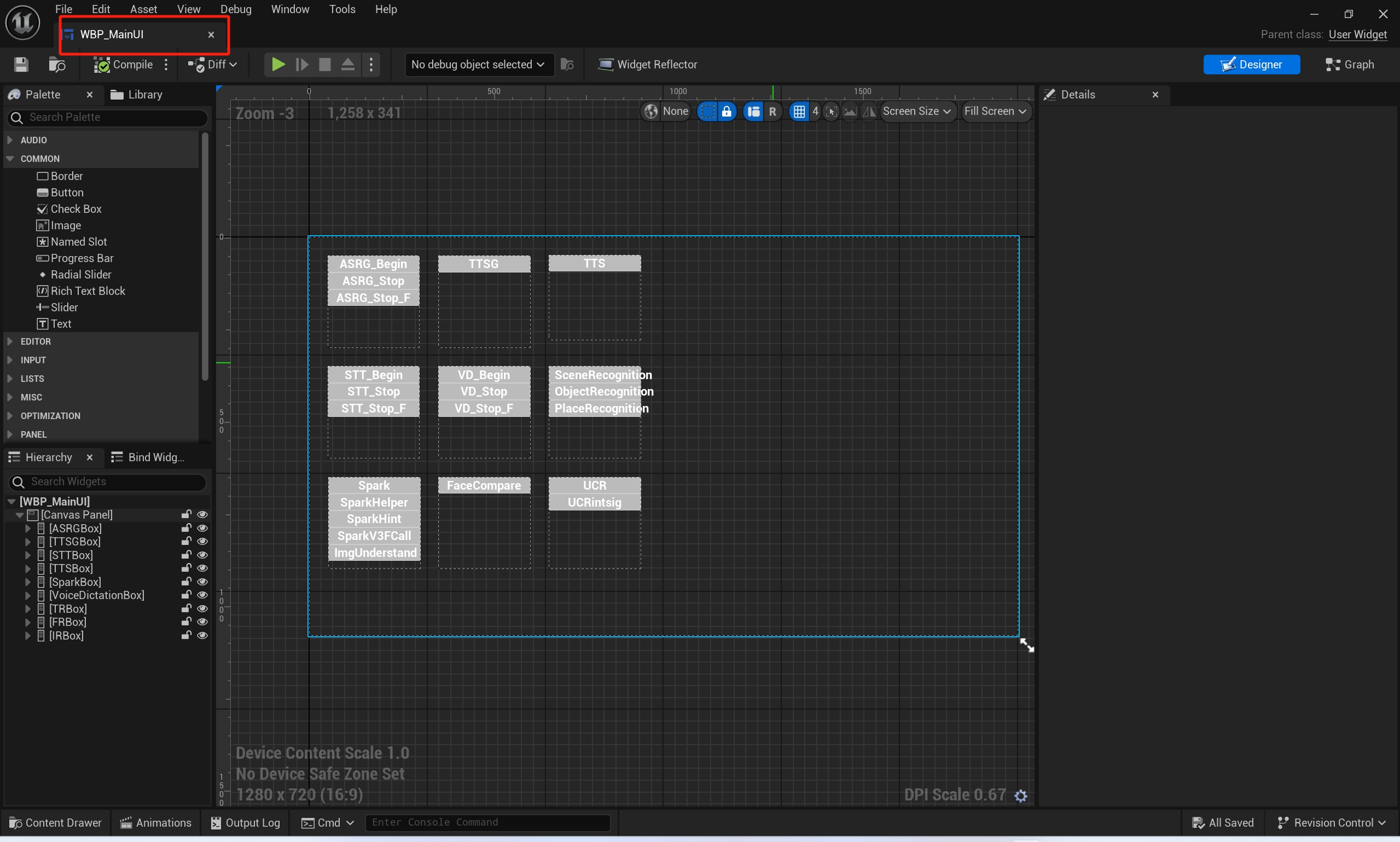Hide the ASRGBox widget with its eye icon
This screenshot has height=842, width=1400.
[202, 529]
